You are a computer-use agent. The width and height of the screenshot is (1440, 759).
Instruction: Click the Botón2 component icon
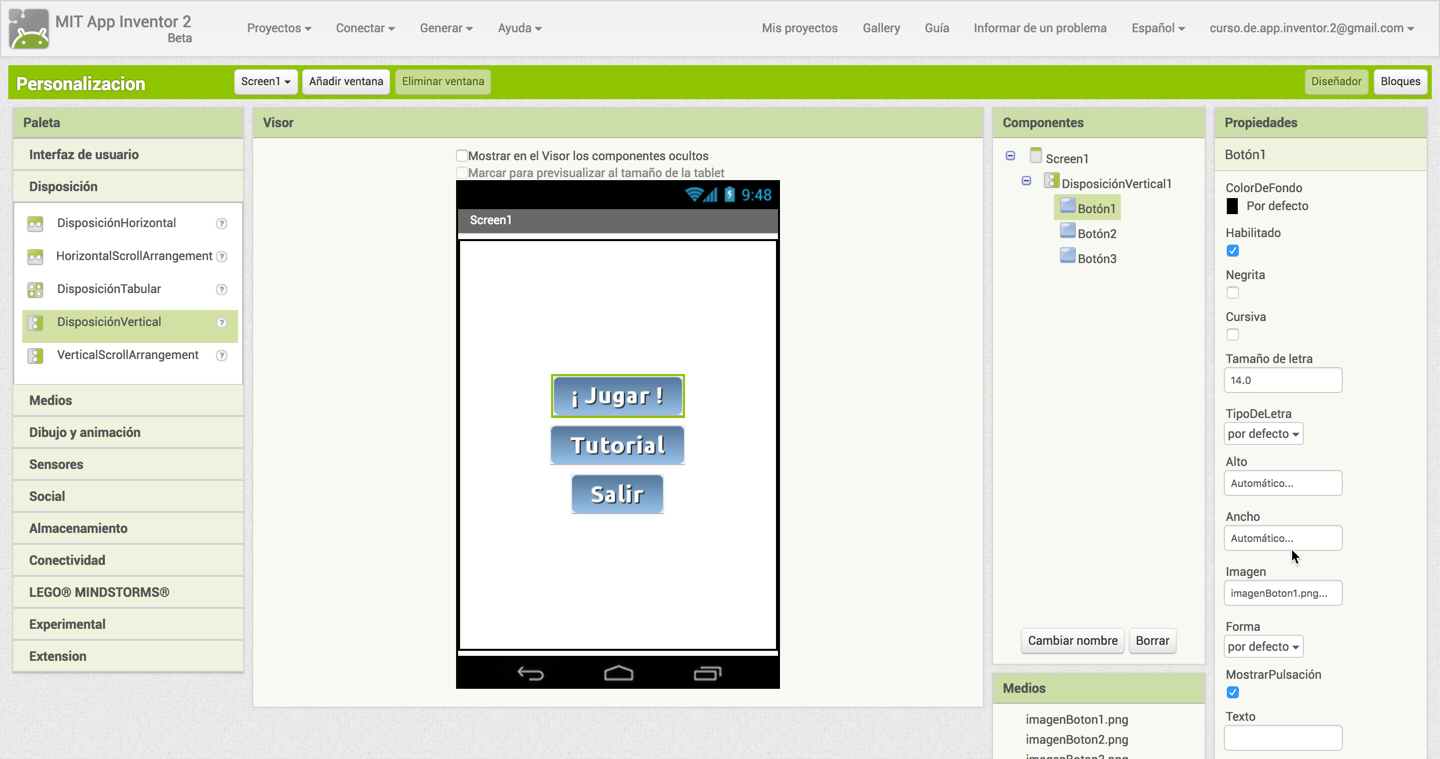[x=1067, y=231]
